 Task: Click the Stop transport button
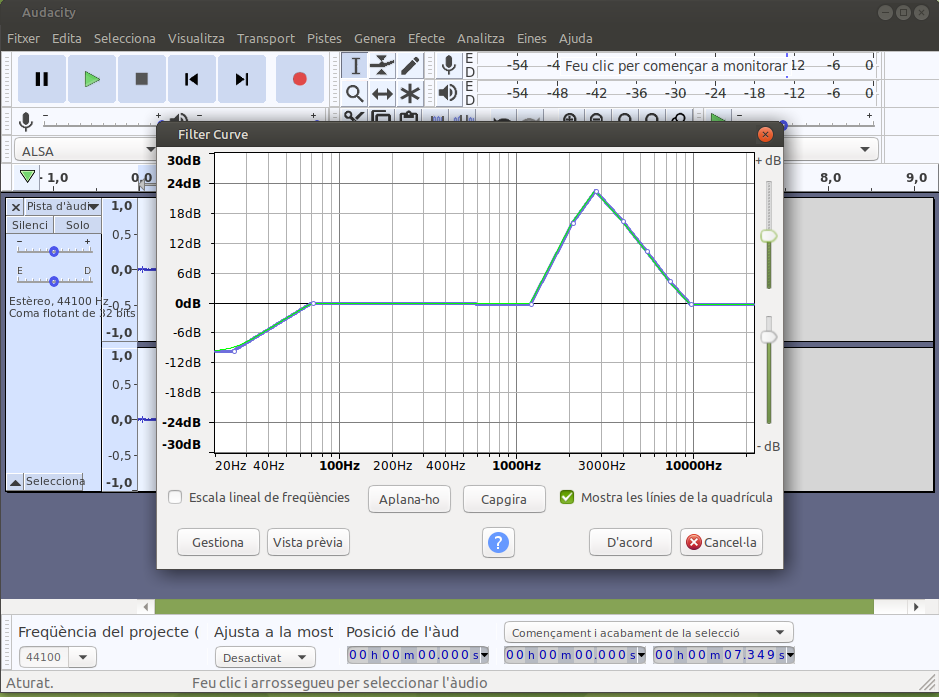pos(141,79)
